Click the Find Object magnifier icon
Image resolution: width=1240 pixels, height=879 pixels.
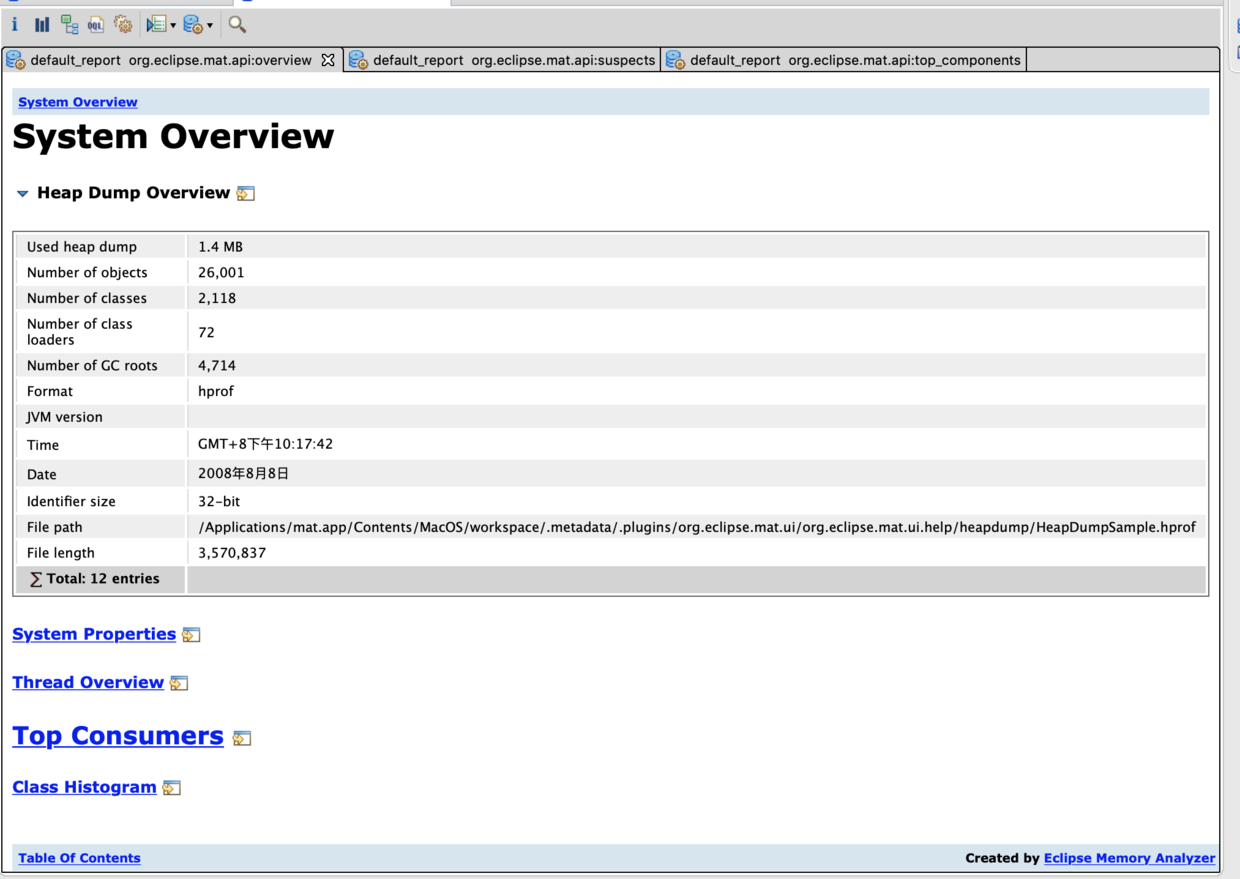pos(237,24)
